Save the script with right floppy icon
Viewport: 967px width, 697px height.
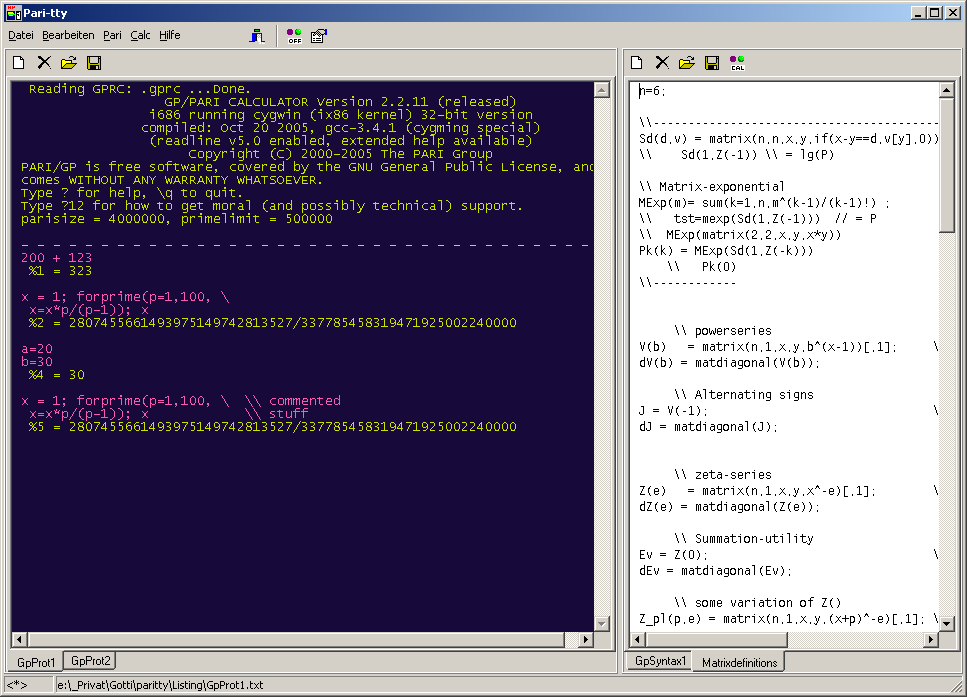coord(712,63)
